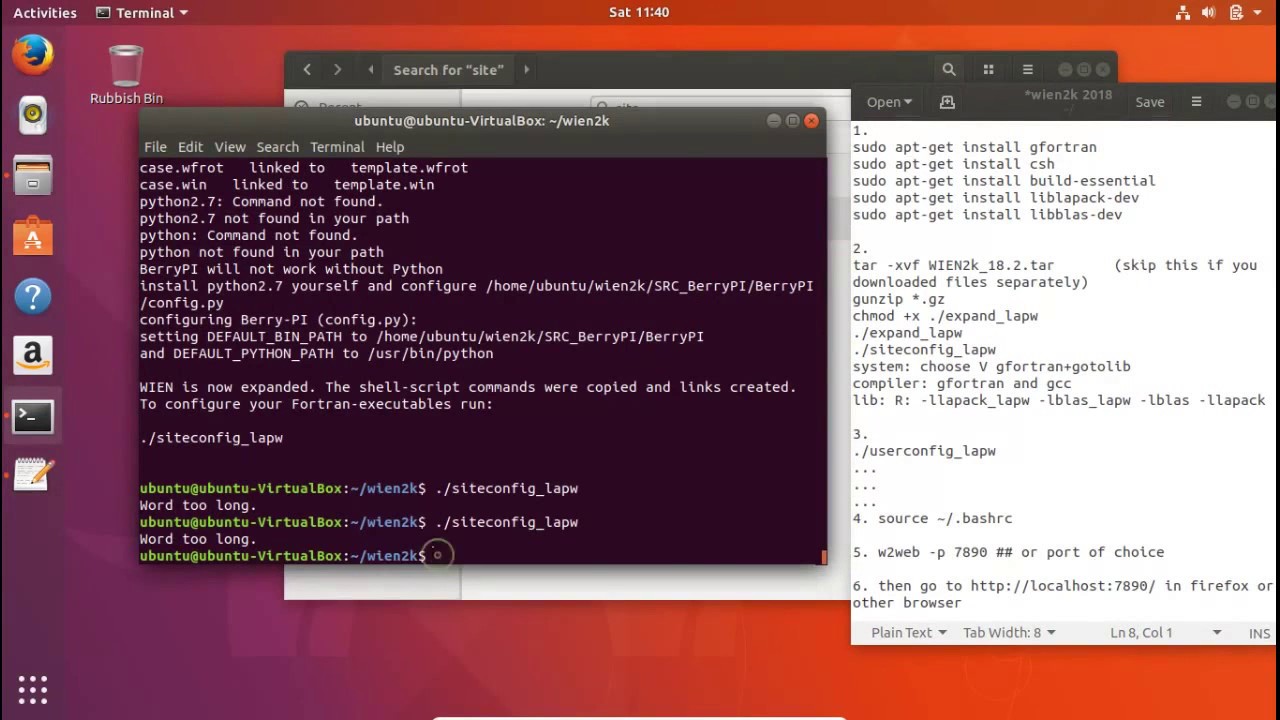Click "sudo apt-get install csh" line

click(953, 164)
